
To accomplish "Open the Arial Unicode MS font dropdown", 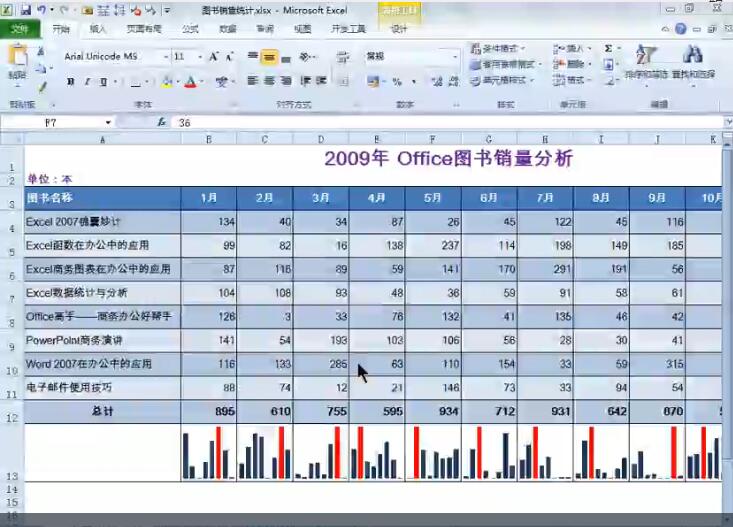I will 166,57.
